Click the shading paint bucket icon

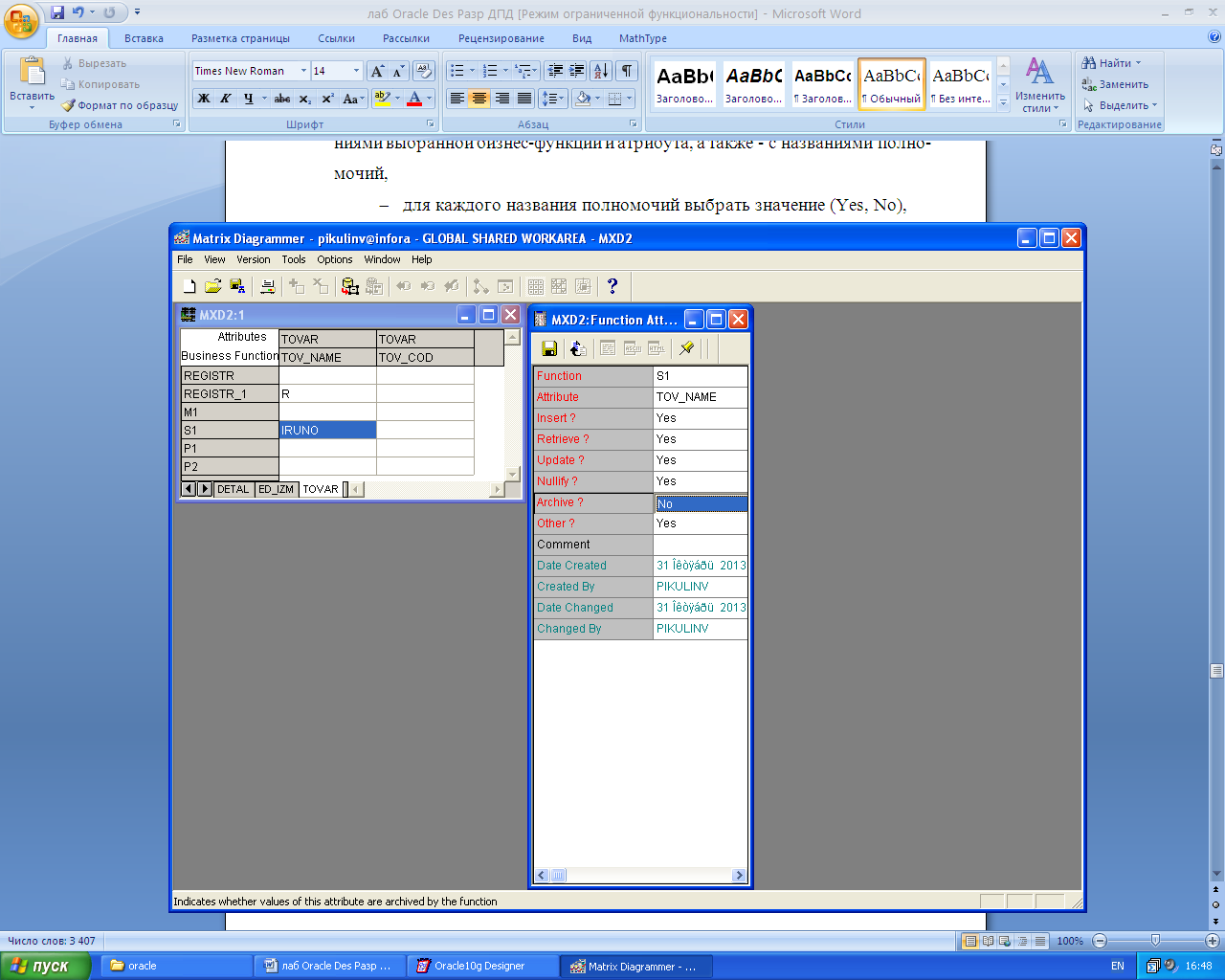(x=583, y=98)
